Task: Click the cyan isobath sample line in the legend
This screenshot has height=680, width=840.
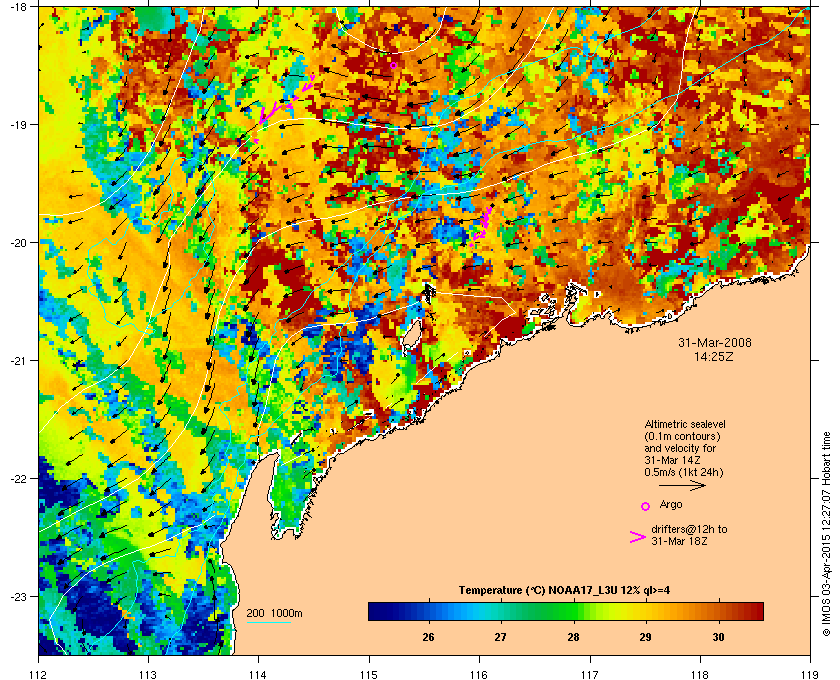Action: click(268, 622)
